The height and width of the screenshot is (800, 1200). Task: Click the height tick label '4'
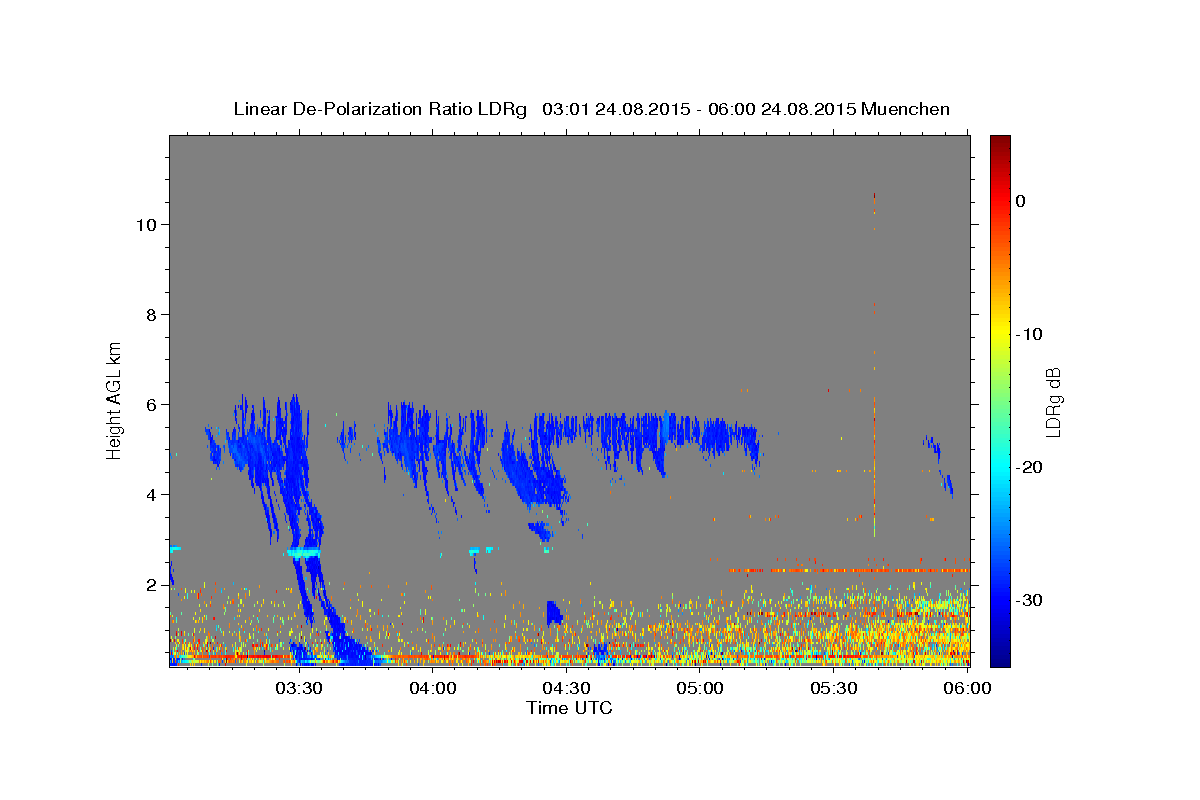(x=149, y=495)
